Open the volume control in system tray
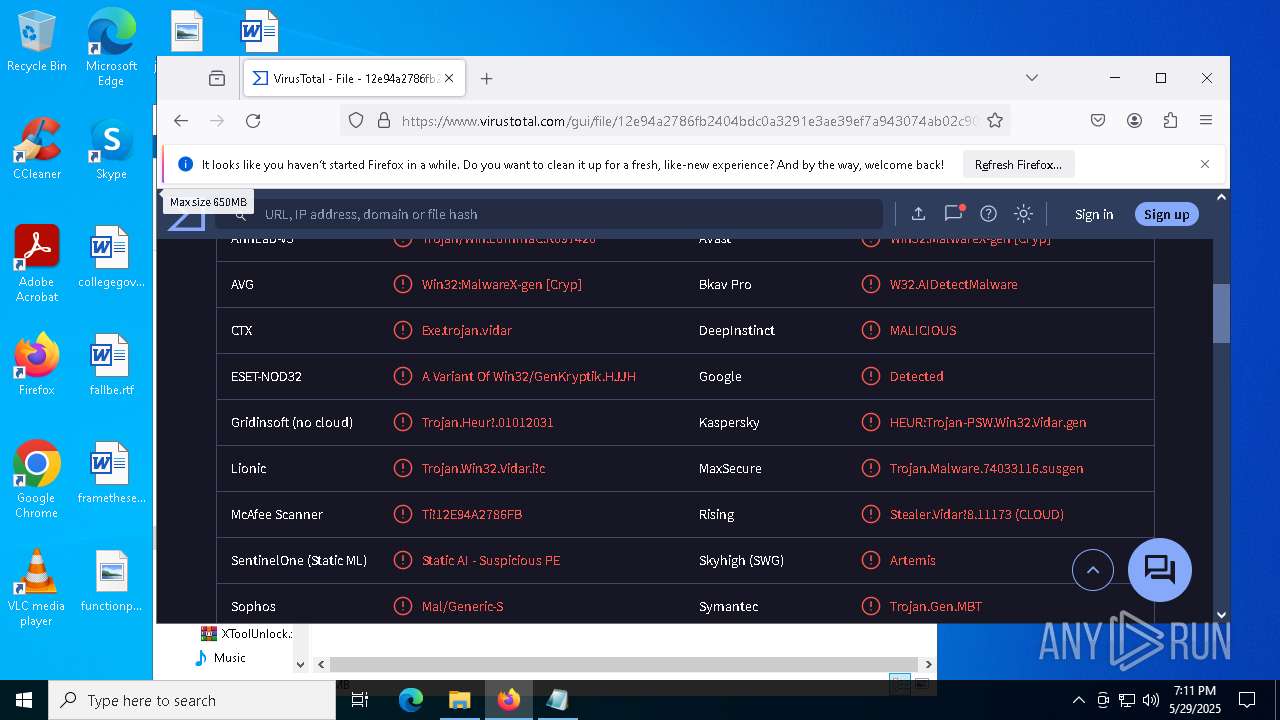The image size is (1280, 720). 1151,700
